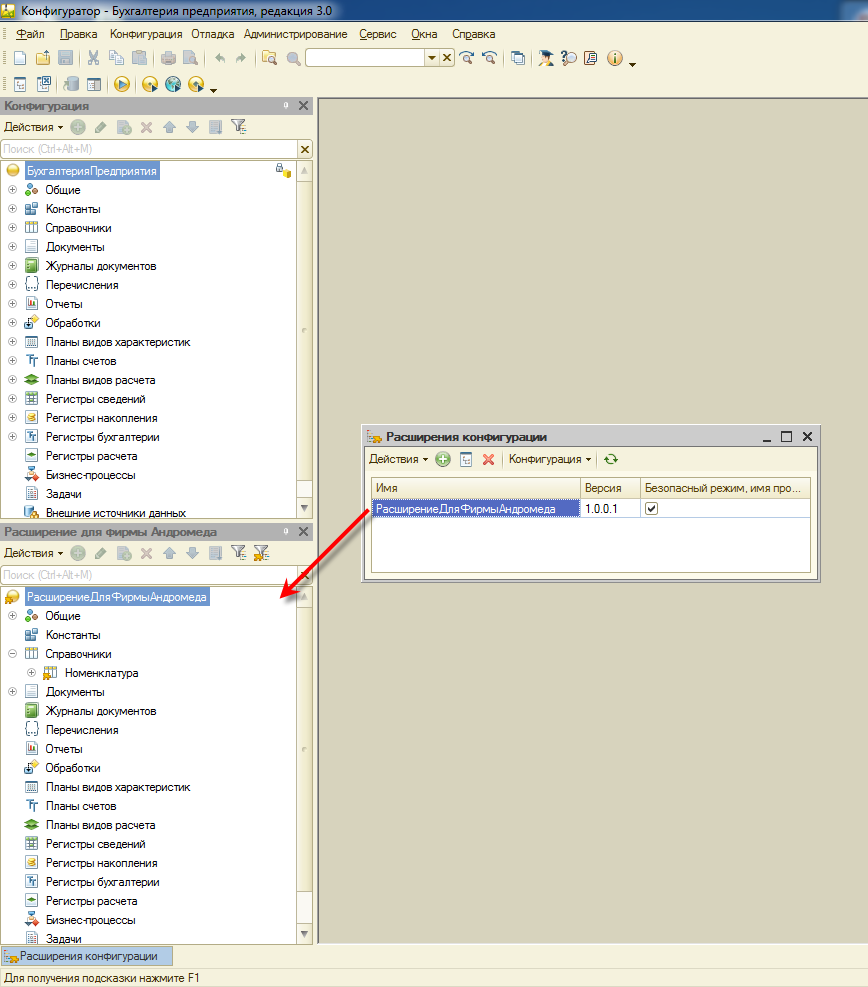The width and height of the screenshot is (868, 987).
Task: Click the Cut scissors icon
Action: pyautogui.click(x=93, y=59)
